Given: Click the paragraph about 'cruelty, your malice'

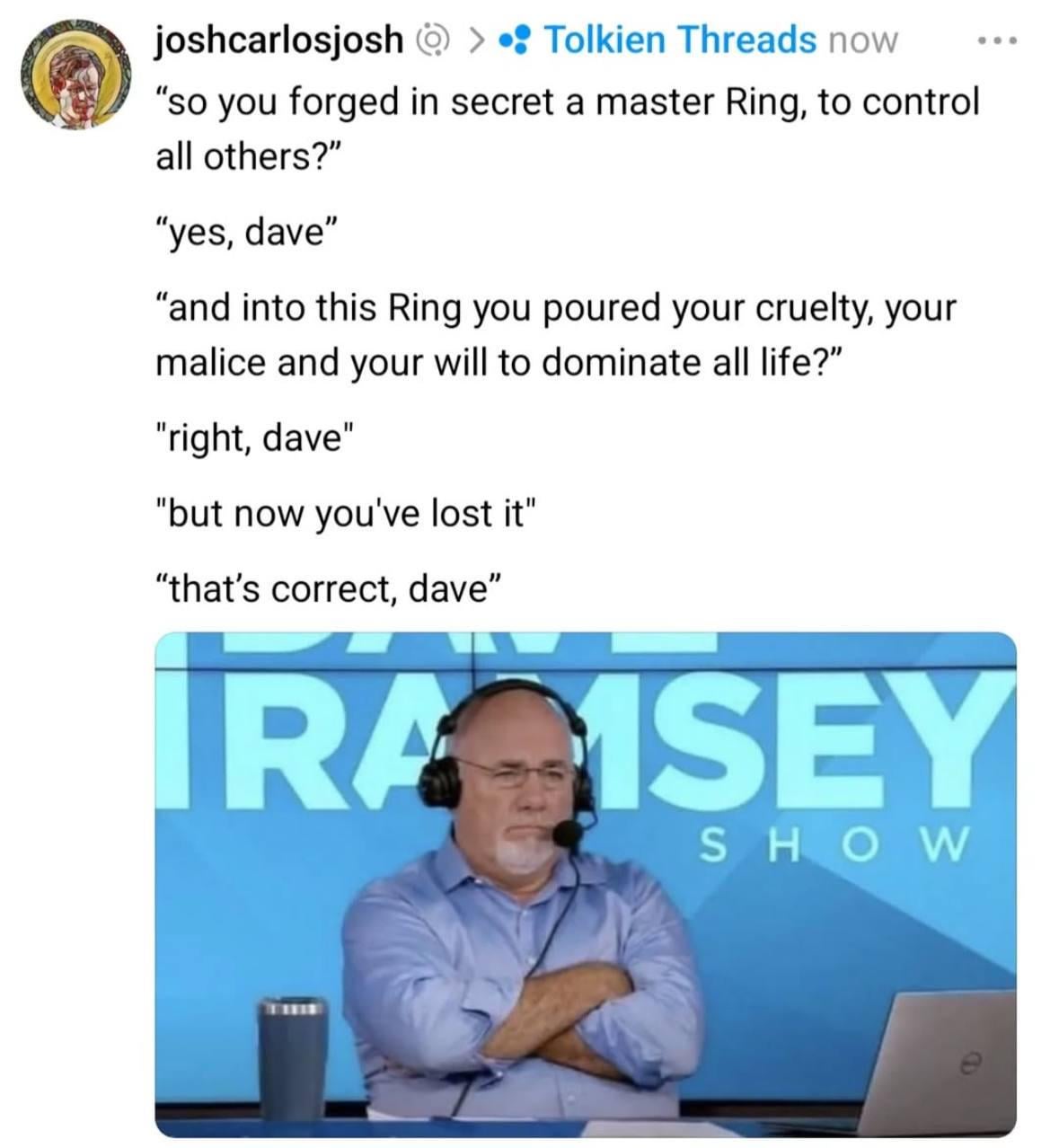Looking at the screenshot, I should coord(556,334).
